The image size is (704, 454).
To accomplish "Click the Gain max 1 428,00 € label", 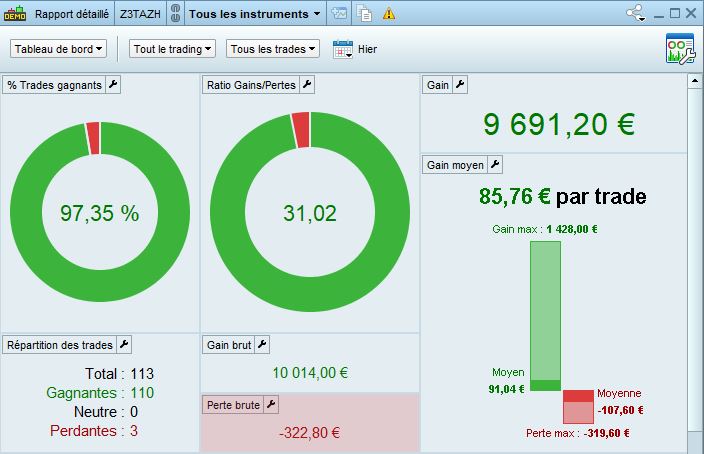I will (x=545, y=229).
